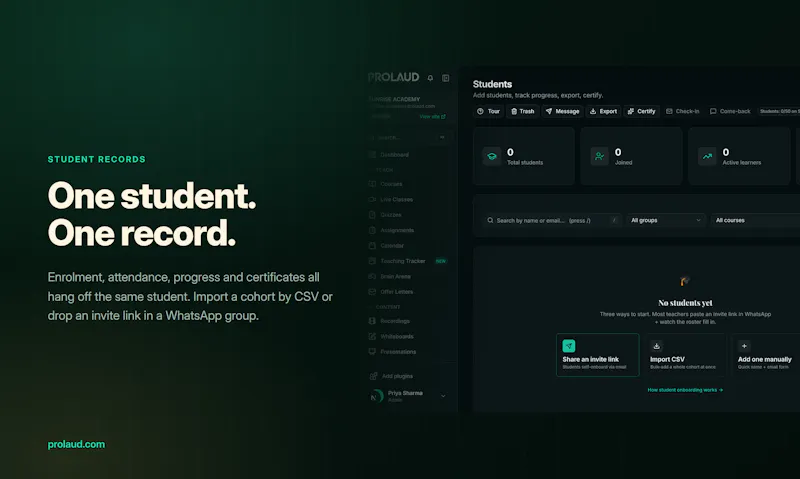Click the NEW badge beside Teaching Tracker
Screen dimensions: 800x479
pos(440,261)
